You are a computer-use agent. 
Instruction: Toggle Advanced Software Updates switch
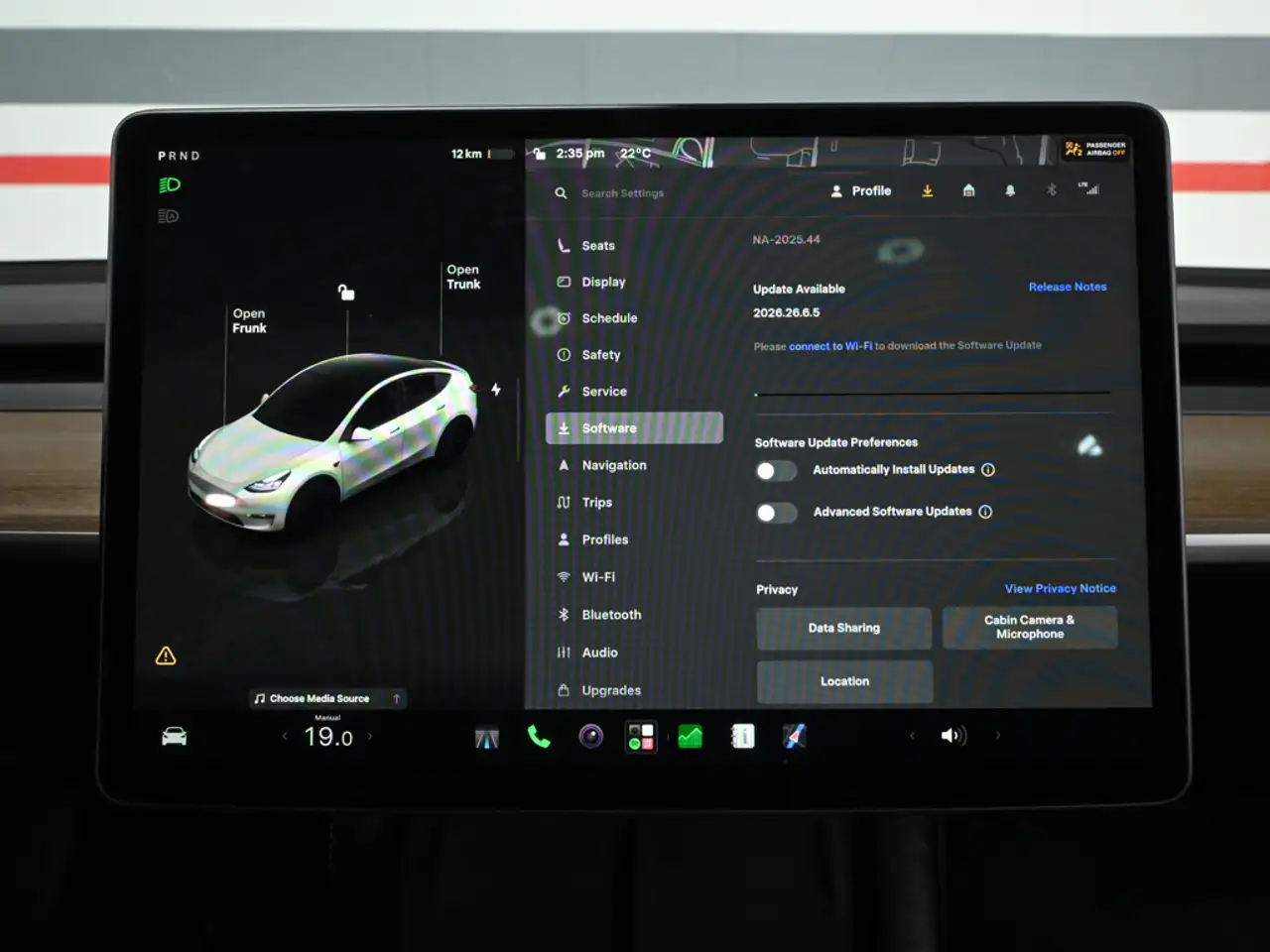pyautogui.click(x=776, y=513)
